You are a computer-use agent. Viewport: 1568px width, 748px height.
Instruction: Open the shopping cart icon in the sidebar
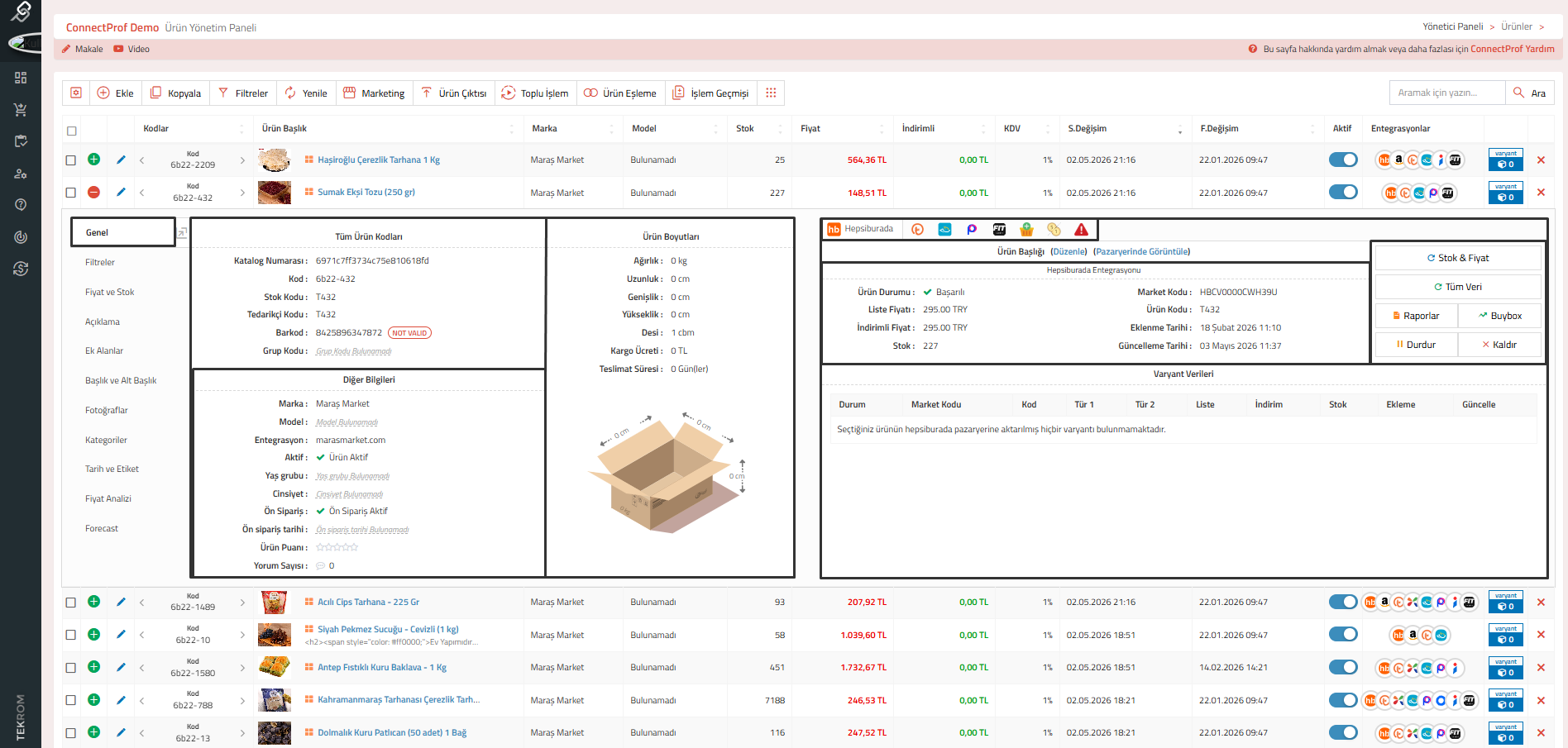[x=21, y=109]
